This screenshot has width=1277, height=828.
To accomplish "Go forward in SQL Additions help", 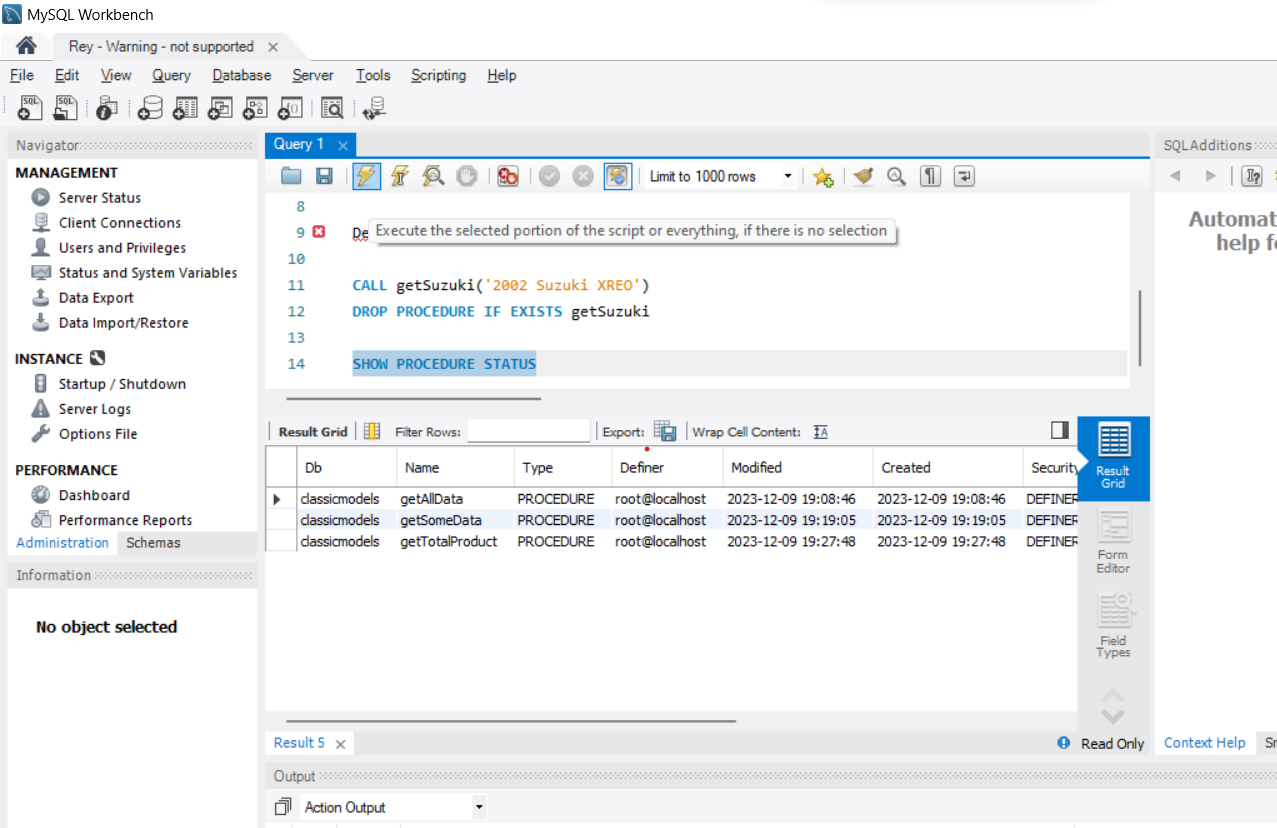I will coord(1210,176).
